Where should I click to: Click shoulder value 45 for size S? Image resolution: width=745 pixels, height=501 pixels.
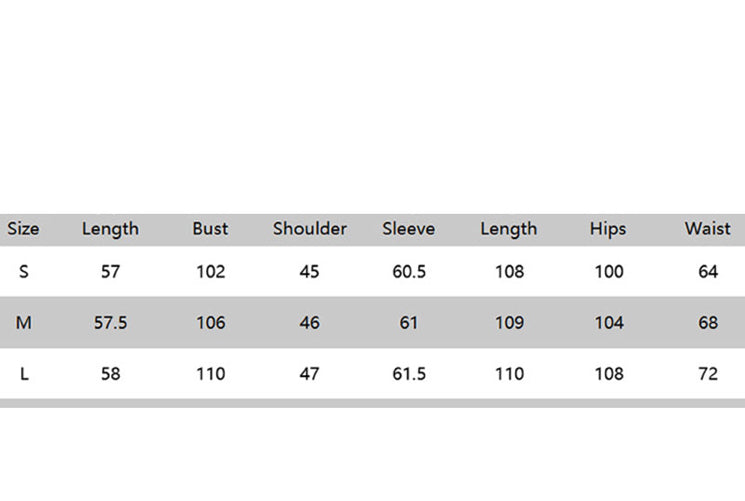[310, 272]
